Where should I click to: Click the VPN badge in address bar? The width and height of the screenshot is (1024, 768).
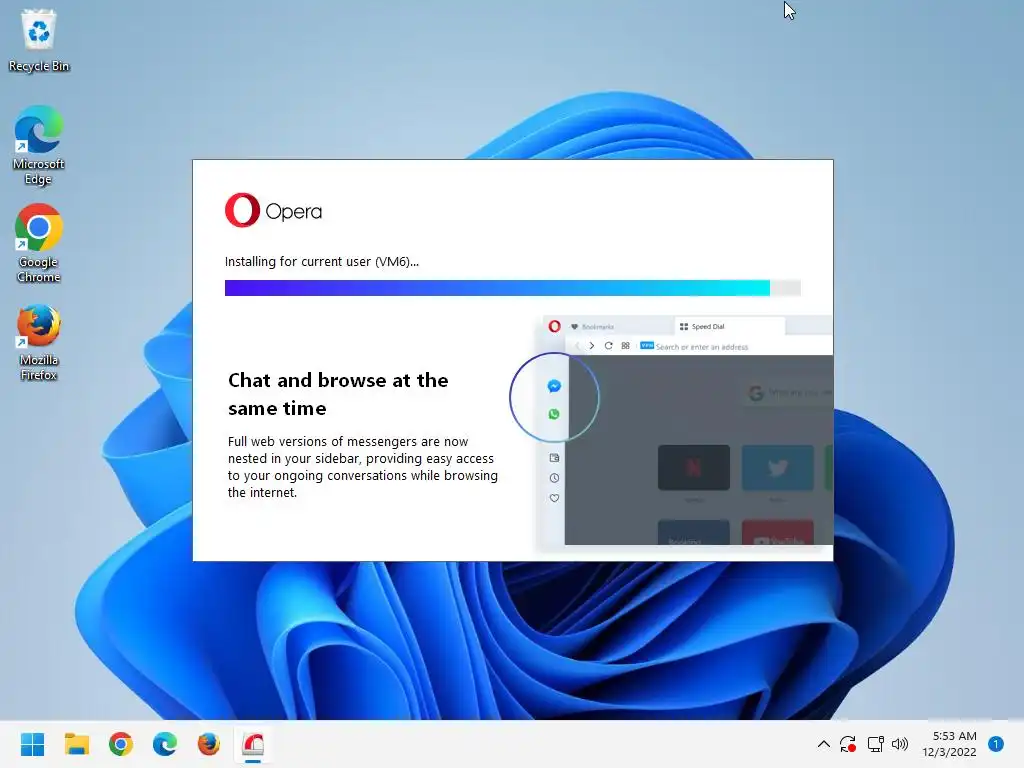pos(647,345)
